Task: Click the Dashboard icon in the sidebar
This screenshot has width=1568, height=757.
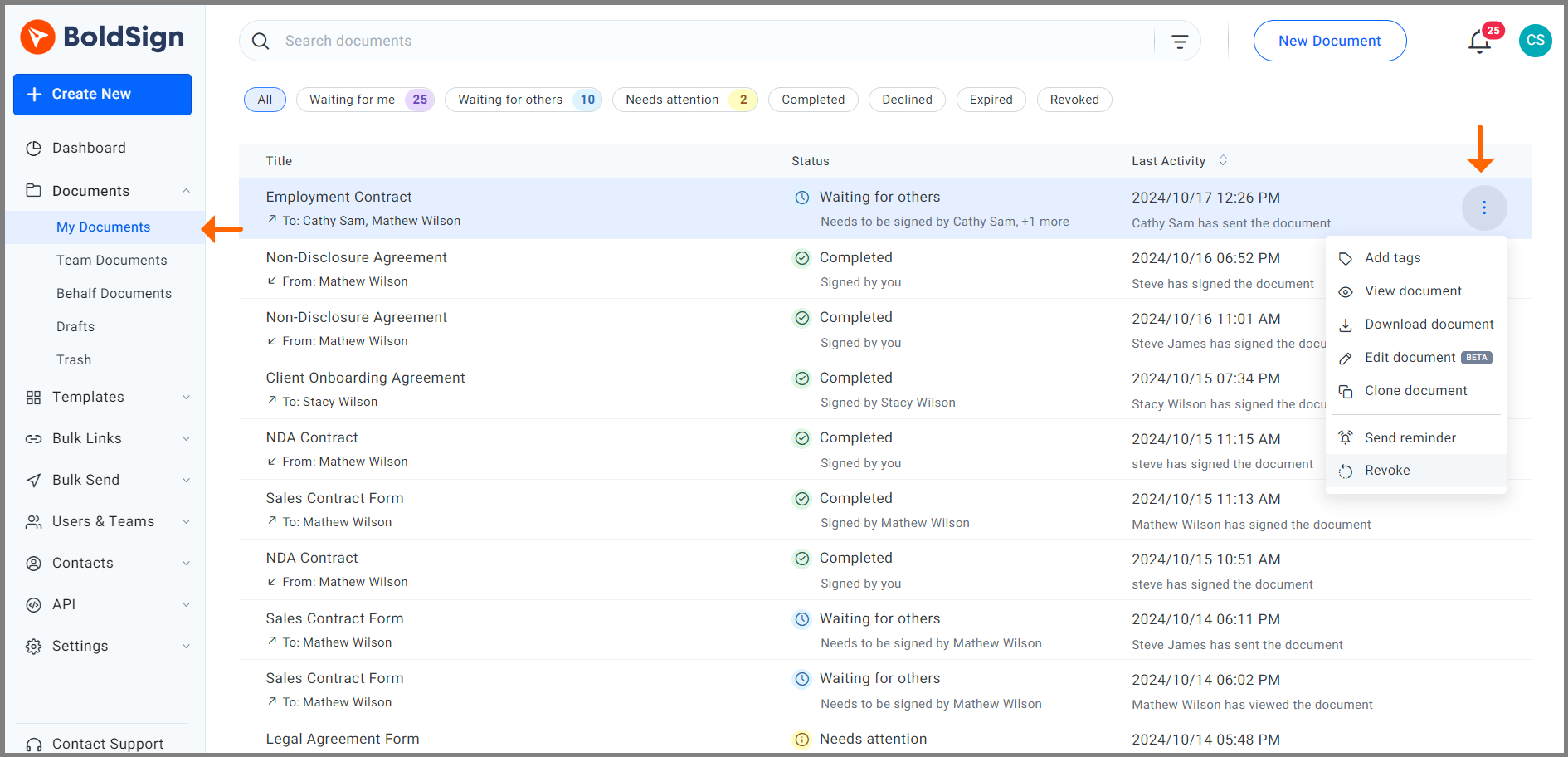Action: click(x=34, y=149)
